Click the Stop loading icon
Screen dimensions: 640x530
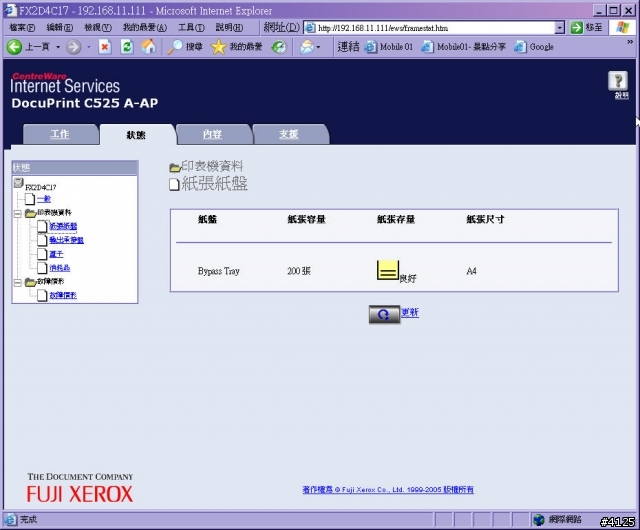pyautogui.click(x=105, y=47)
